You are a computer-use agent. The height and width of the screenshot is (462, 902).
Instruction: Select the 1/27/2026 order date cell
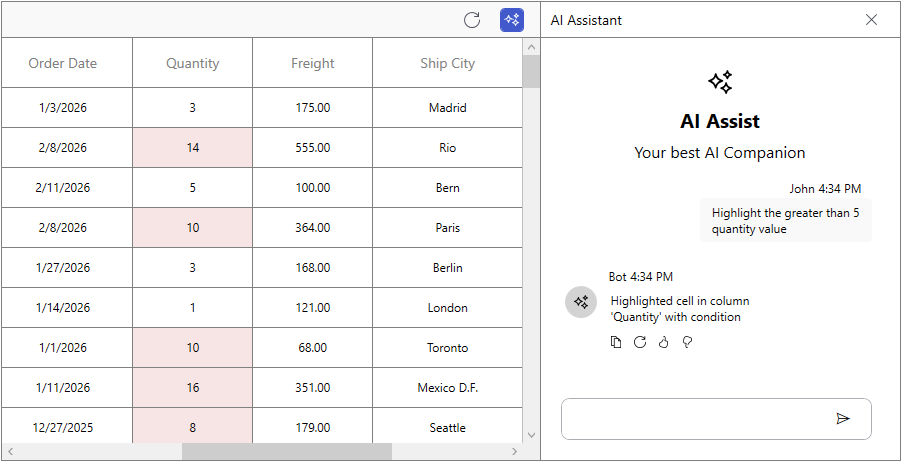(x=67, y=268)
